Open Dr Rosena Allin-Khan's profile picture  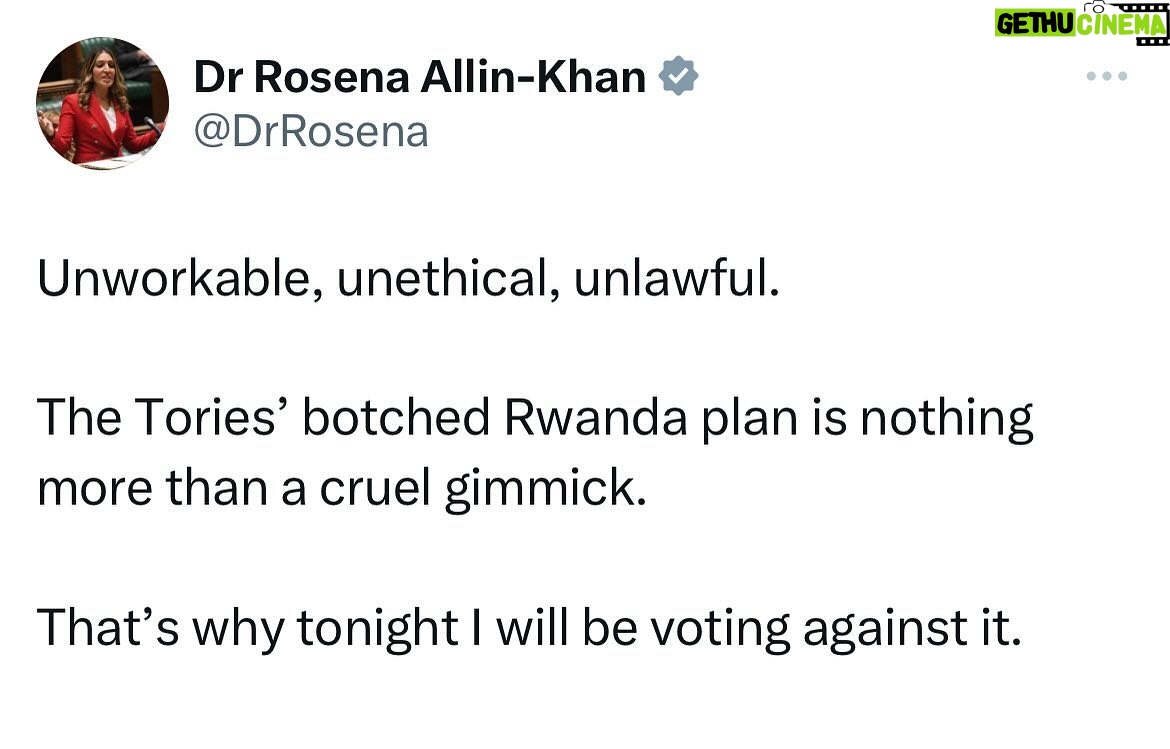102,103
